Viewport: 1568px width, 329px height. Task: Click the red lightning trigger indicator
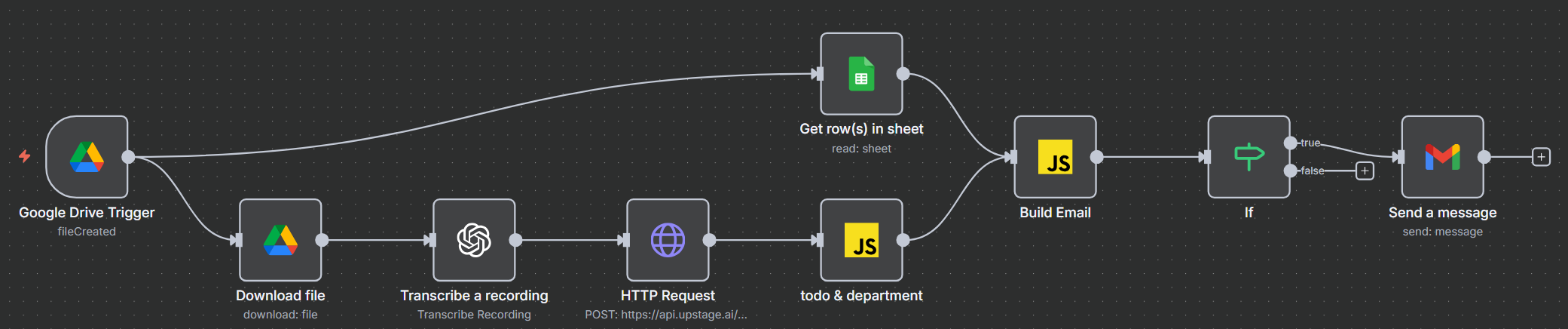[25, 156]
